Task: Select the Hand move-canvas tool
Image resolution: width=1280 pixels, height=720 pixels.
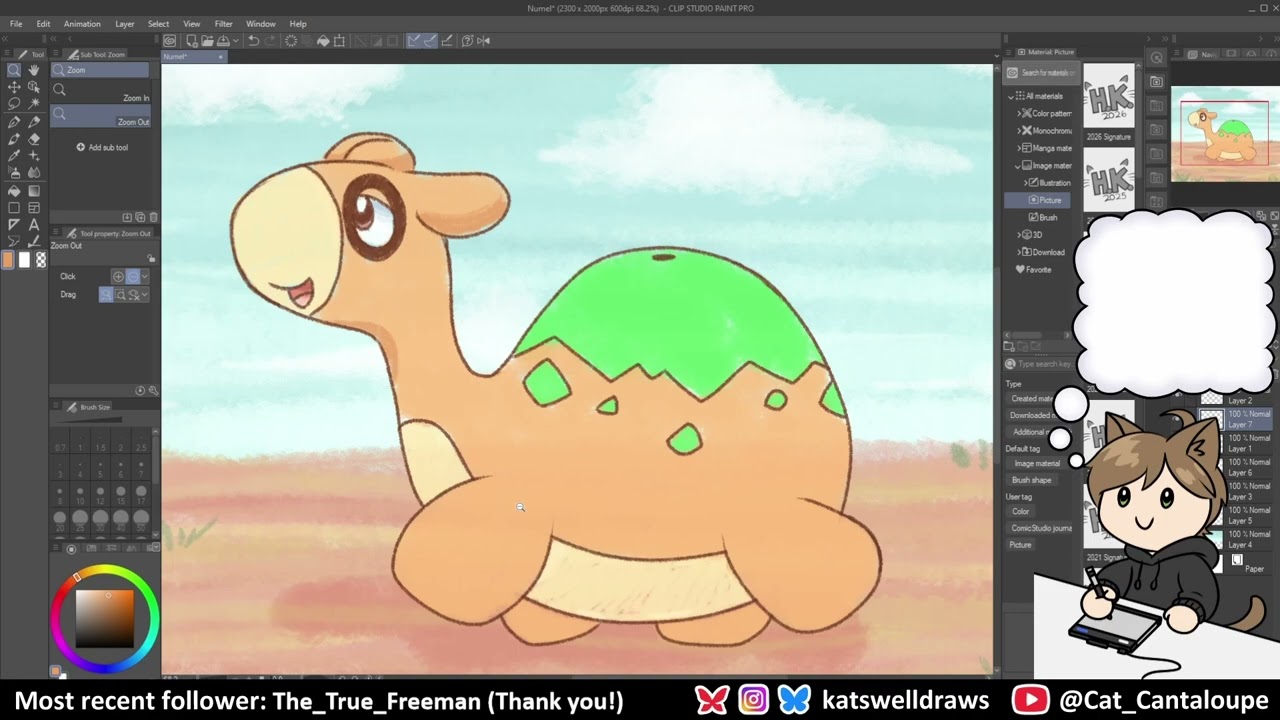Action: click(34, 70)
